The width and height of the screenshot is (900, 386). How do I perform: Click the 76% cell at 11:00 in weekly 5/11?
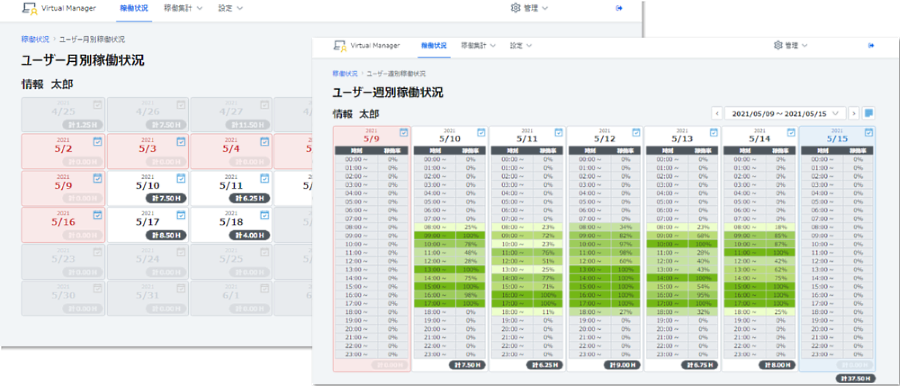[x=548, y=252]
